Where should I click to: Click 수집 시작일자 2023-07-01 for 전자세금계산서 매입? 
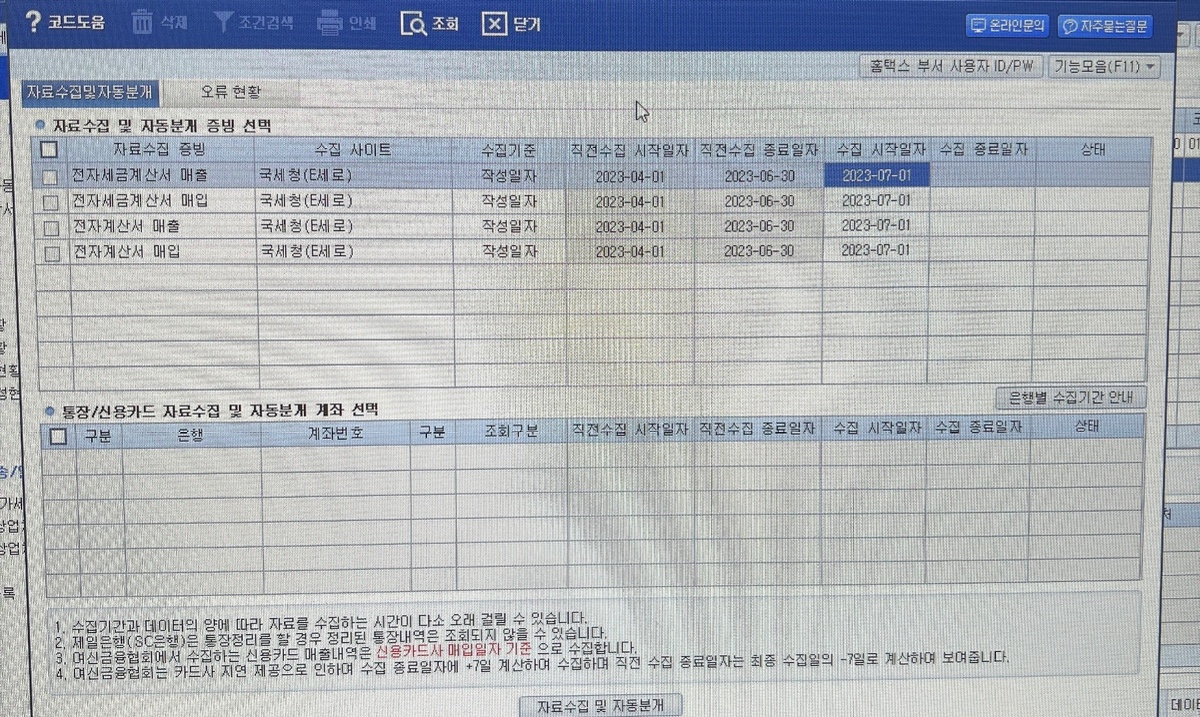click(x=876, y=200)
